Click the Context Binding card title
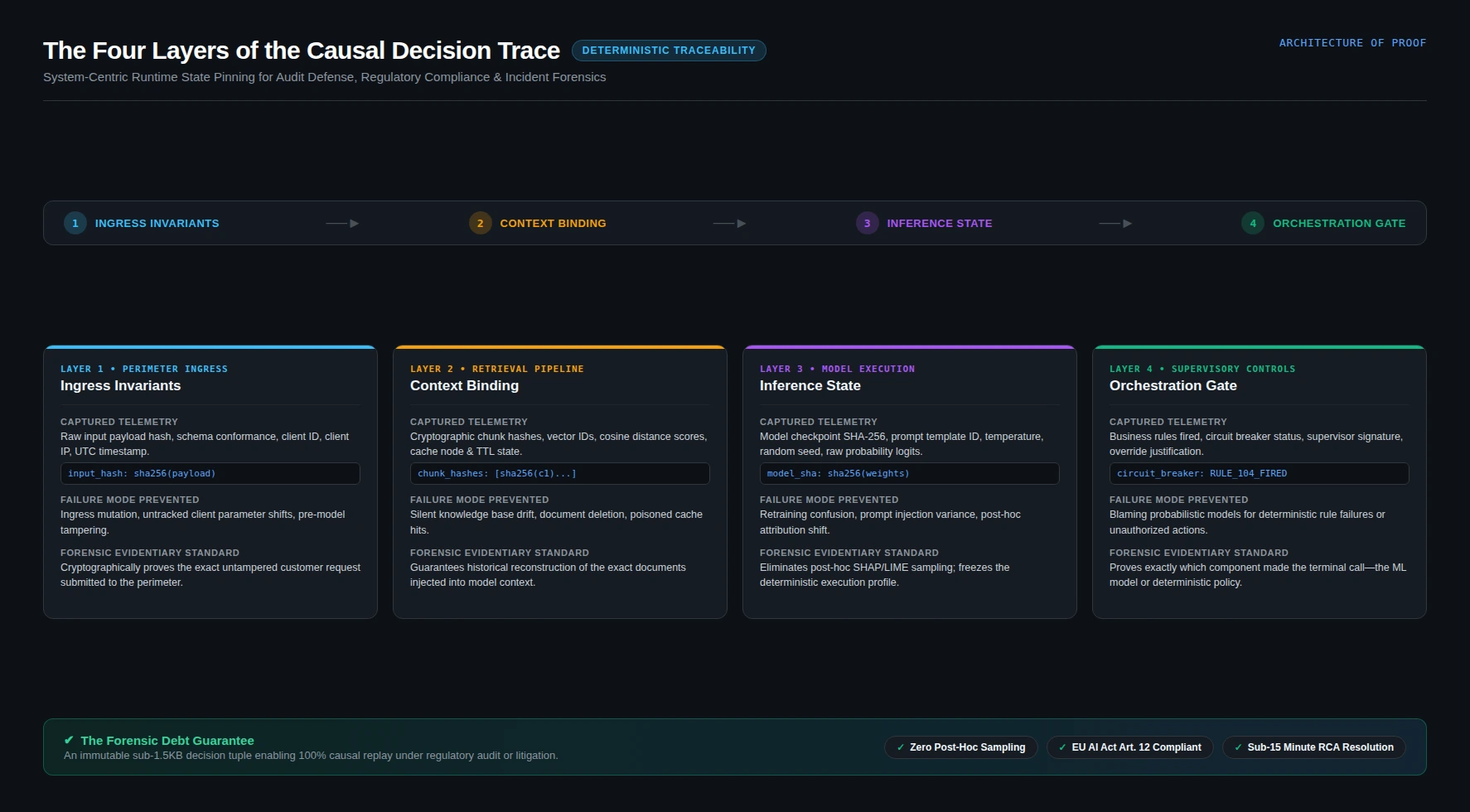 464,386
